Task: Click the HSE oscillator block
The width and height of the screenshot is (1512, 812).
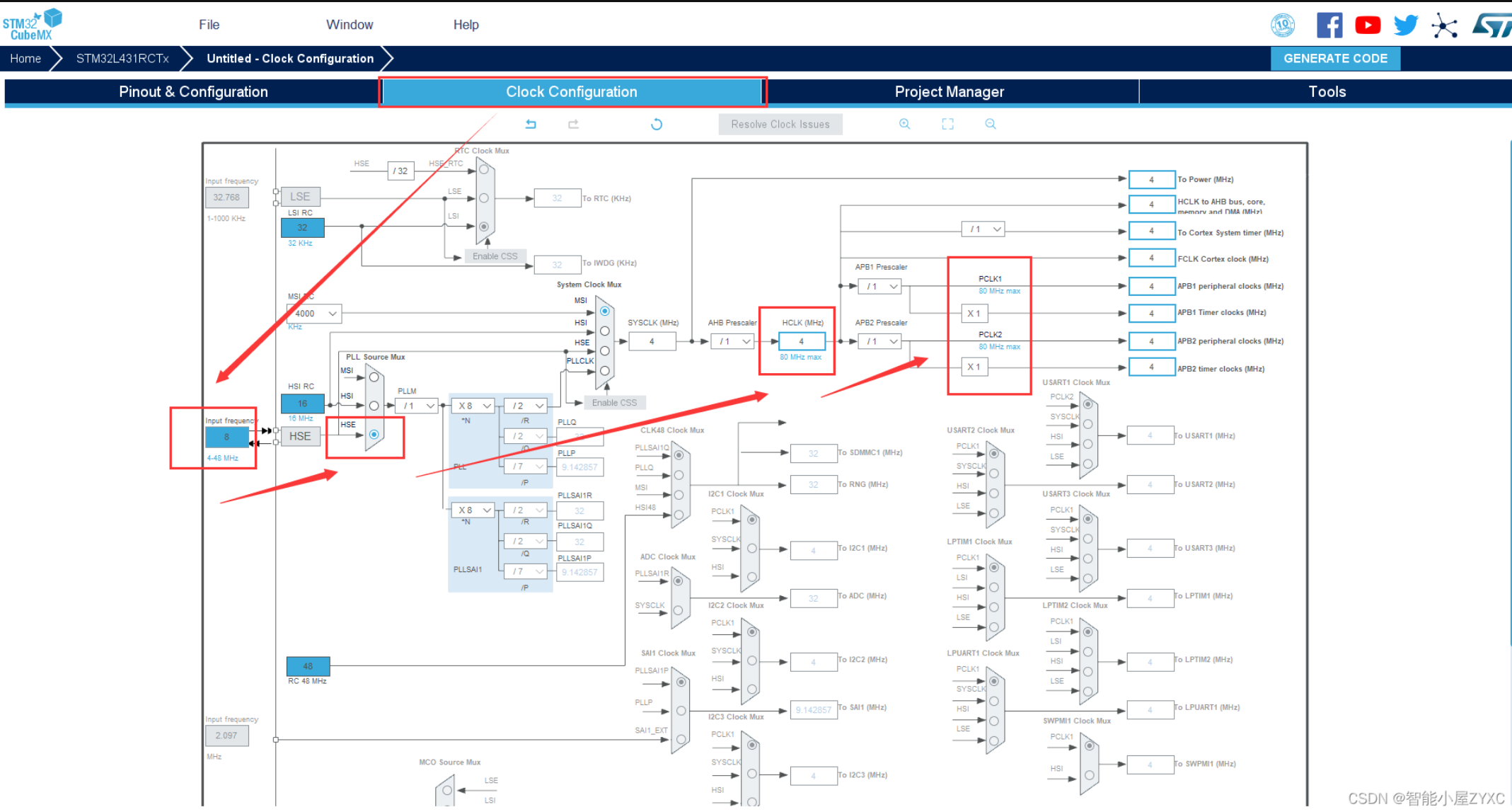Action: pyautogui.click(x=300, y=436)
